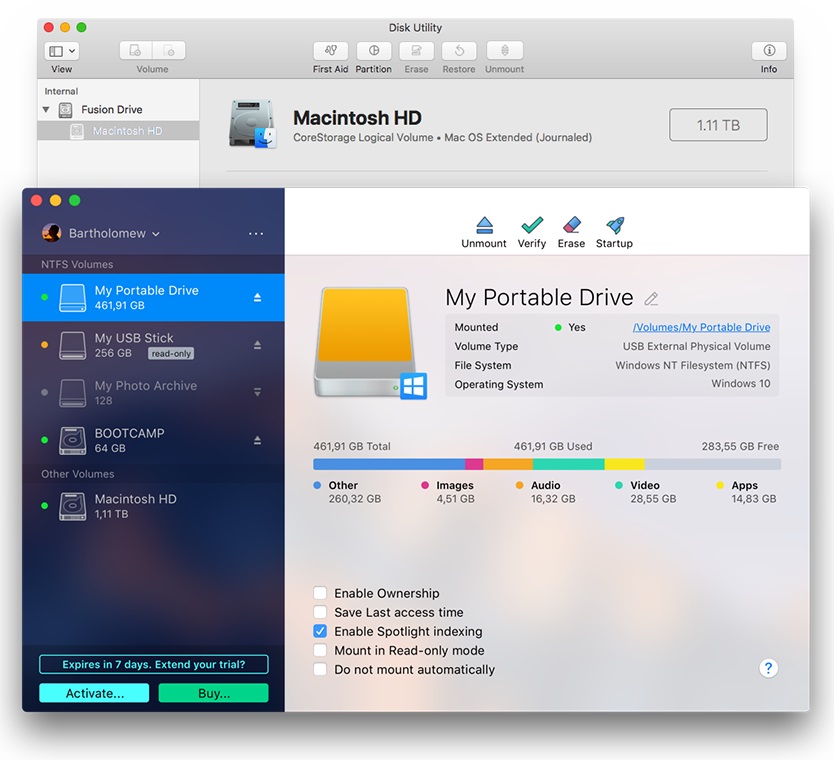
Task: Open the help question mark button
Action: click(769, 668)
